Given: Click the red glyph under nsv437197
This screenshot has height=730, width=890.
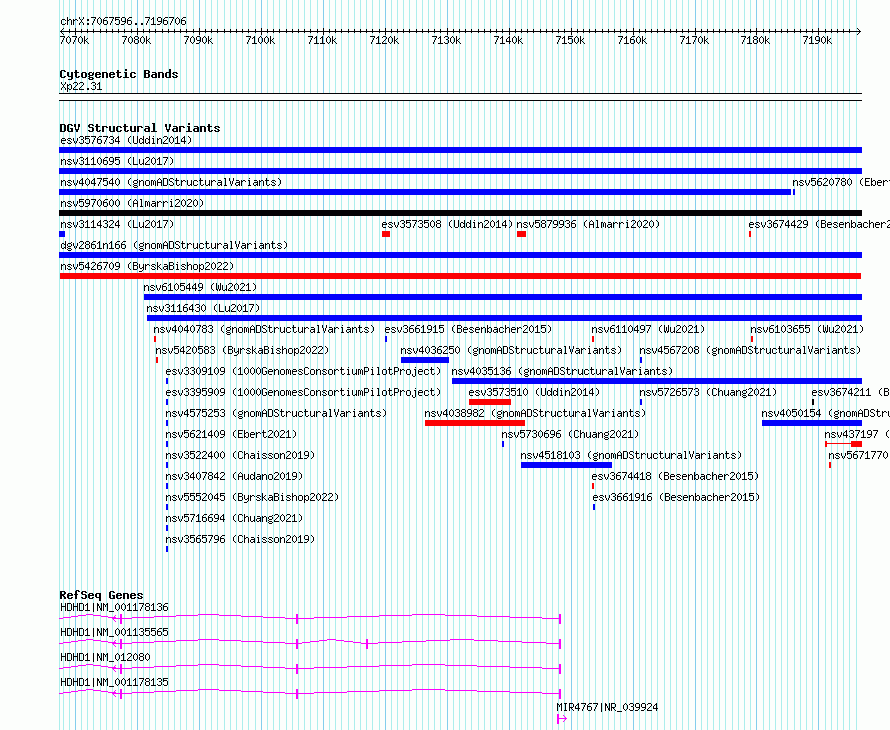Looking at the screenshot, I should tap(844, 444).
